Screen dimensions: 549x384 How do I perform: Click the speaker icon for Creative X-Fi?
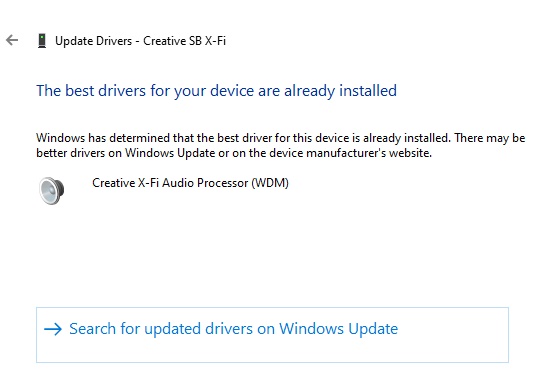point(51,190)
